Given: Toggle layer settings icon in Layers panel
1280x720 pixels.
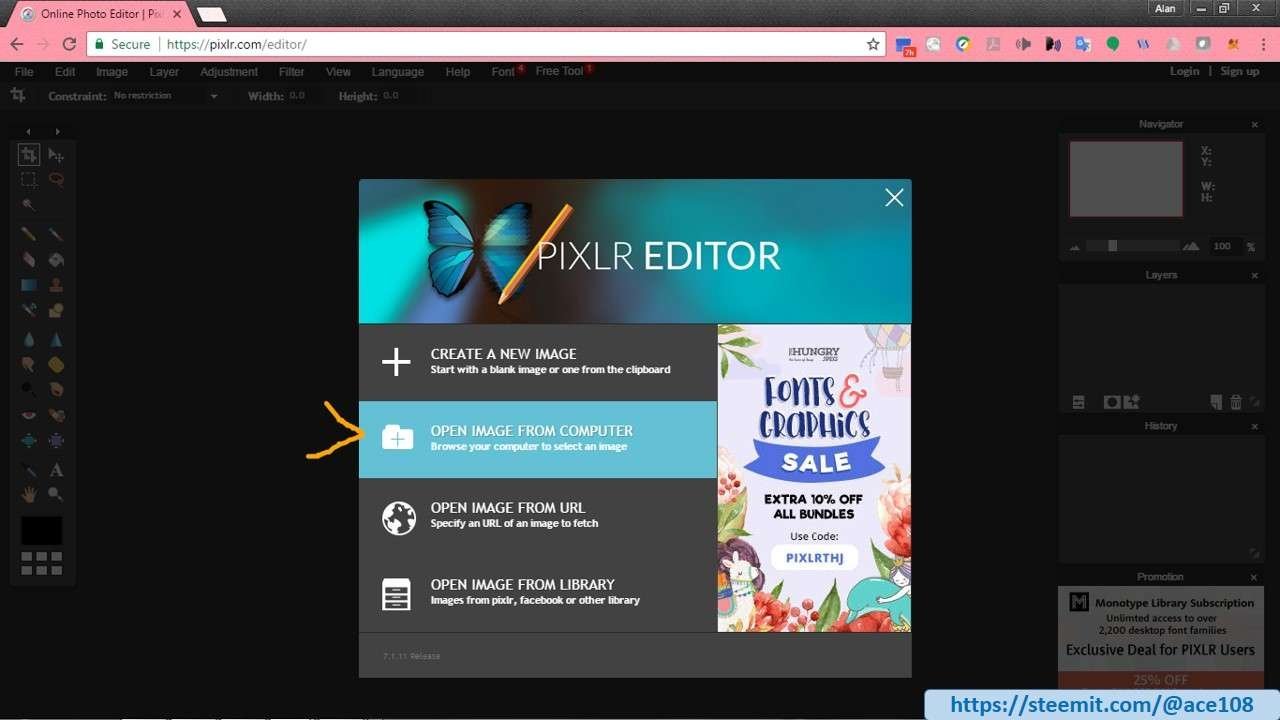Looking at the screenshot, I should point(1079,402).
